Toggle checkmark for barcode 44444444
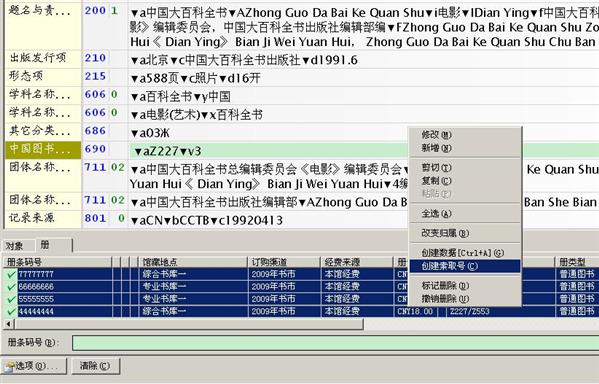 point(11,311)
